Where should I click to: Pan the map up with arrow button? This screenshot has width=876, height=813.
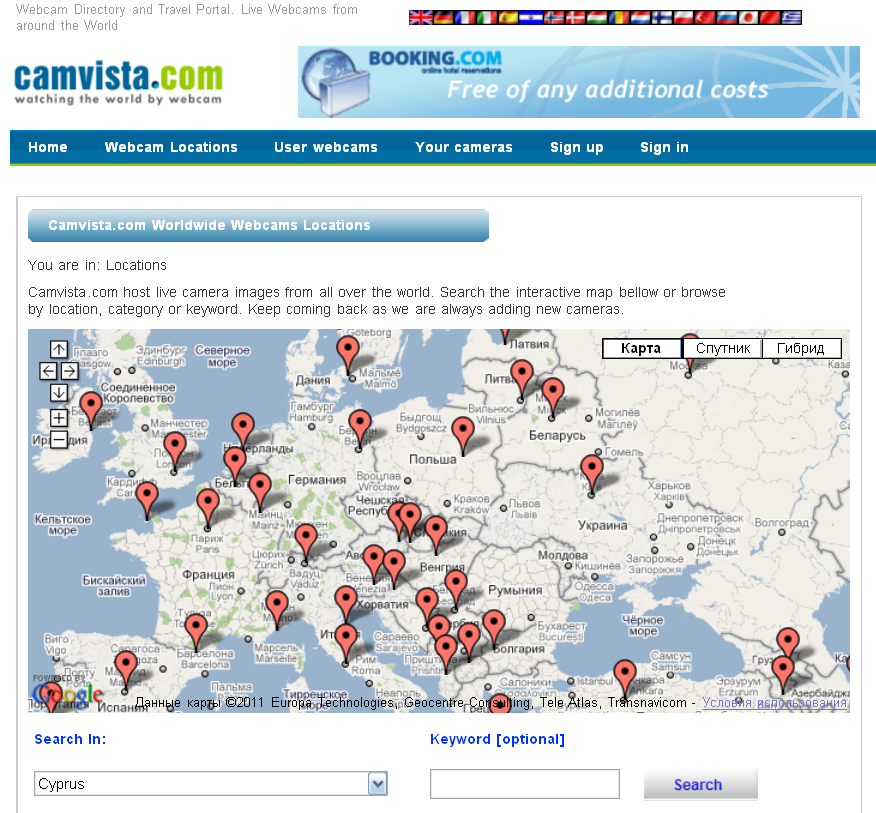point(59,349)
